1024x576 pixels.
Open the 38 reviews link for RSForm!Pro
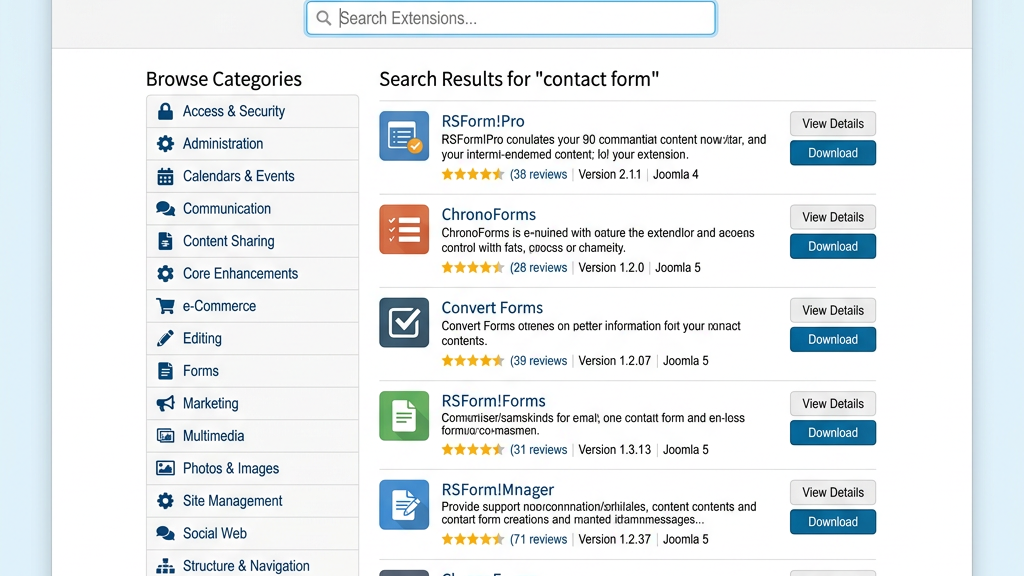click(x=539, y=174)
